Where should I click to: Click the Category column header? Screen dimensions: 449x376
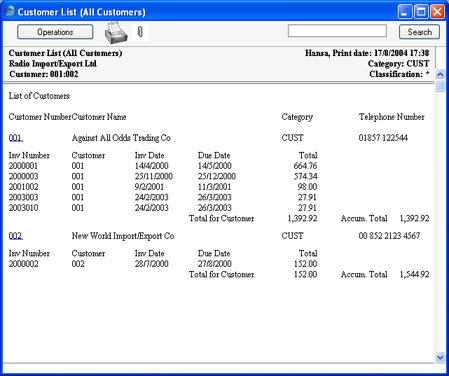297,117
